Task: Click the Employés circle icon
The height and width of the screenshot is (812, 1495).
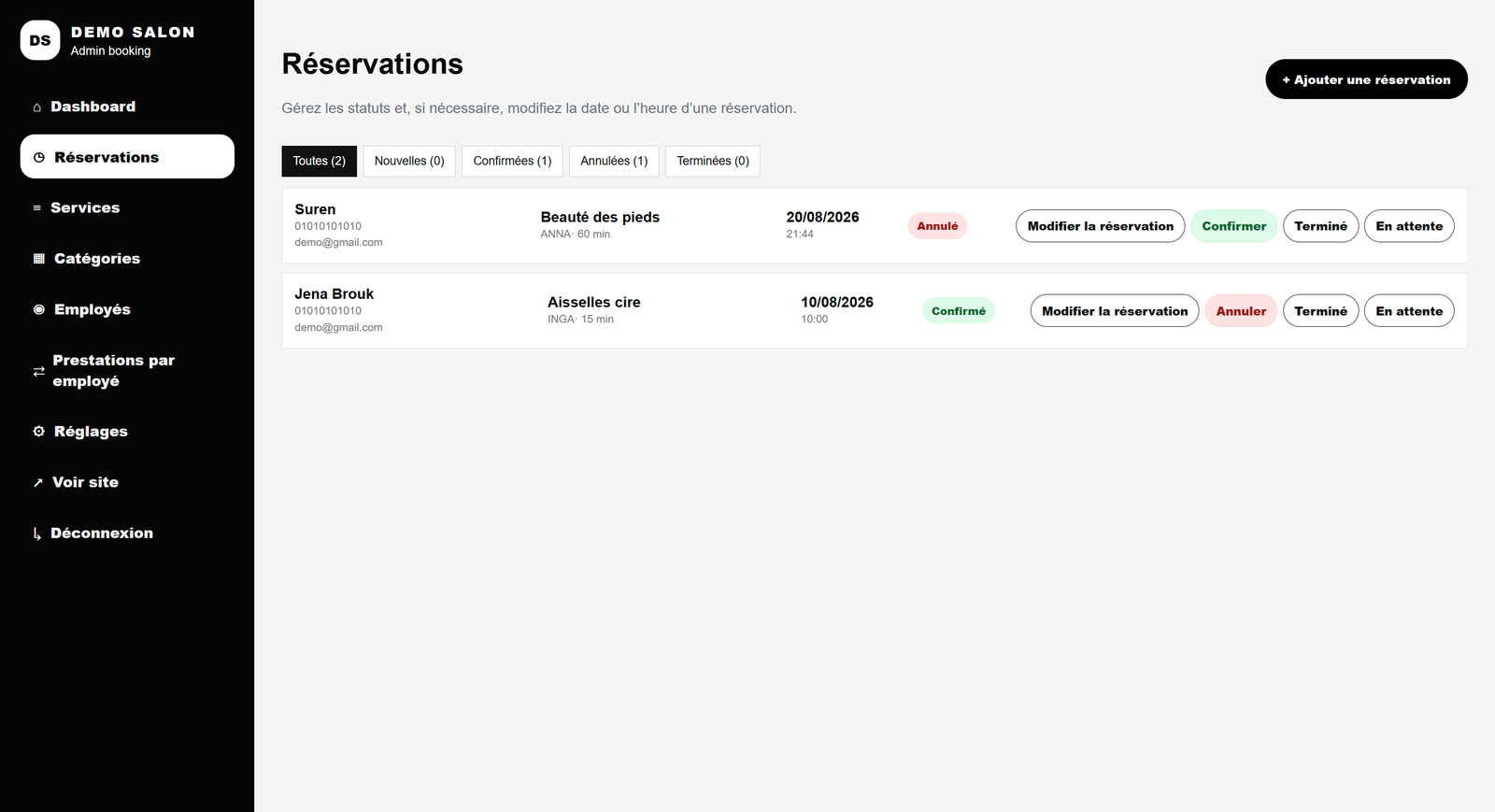Action: [39, 309]
